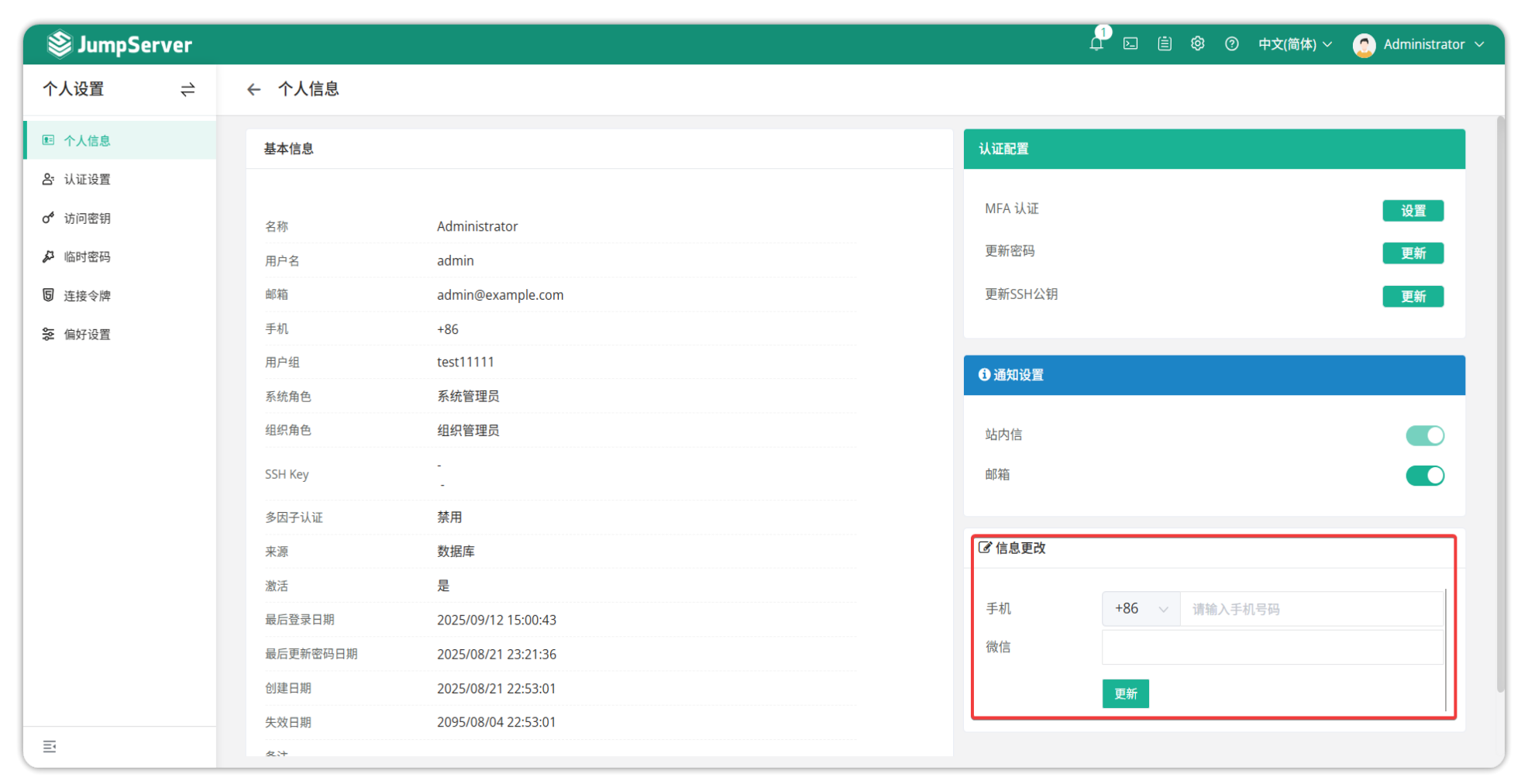The height and width of the screenshot is (784, 1528).
Task: Toggle the 站内信 notification switch
Action: [x=1424, y=435]
